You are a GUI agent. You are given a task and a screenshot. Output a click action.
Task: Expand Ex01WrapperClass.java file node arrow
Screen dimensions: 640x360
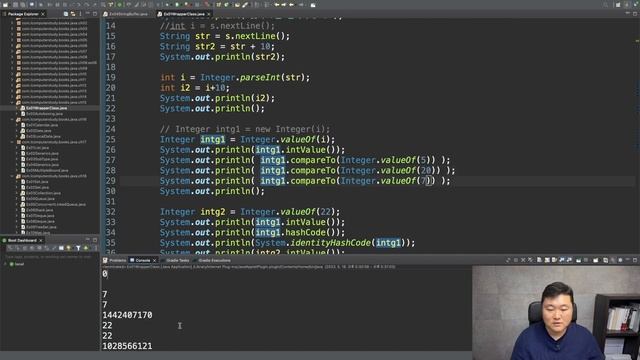(18, 108)
